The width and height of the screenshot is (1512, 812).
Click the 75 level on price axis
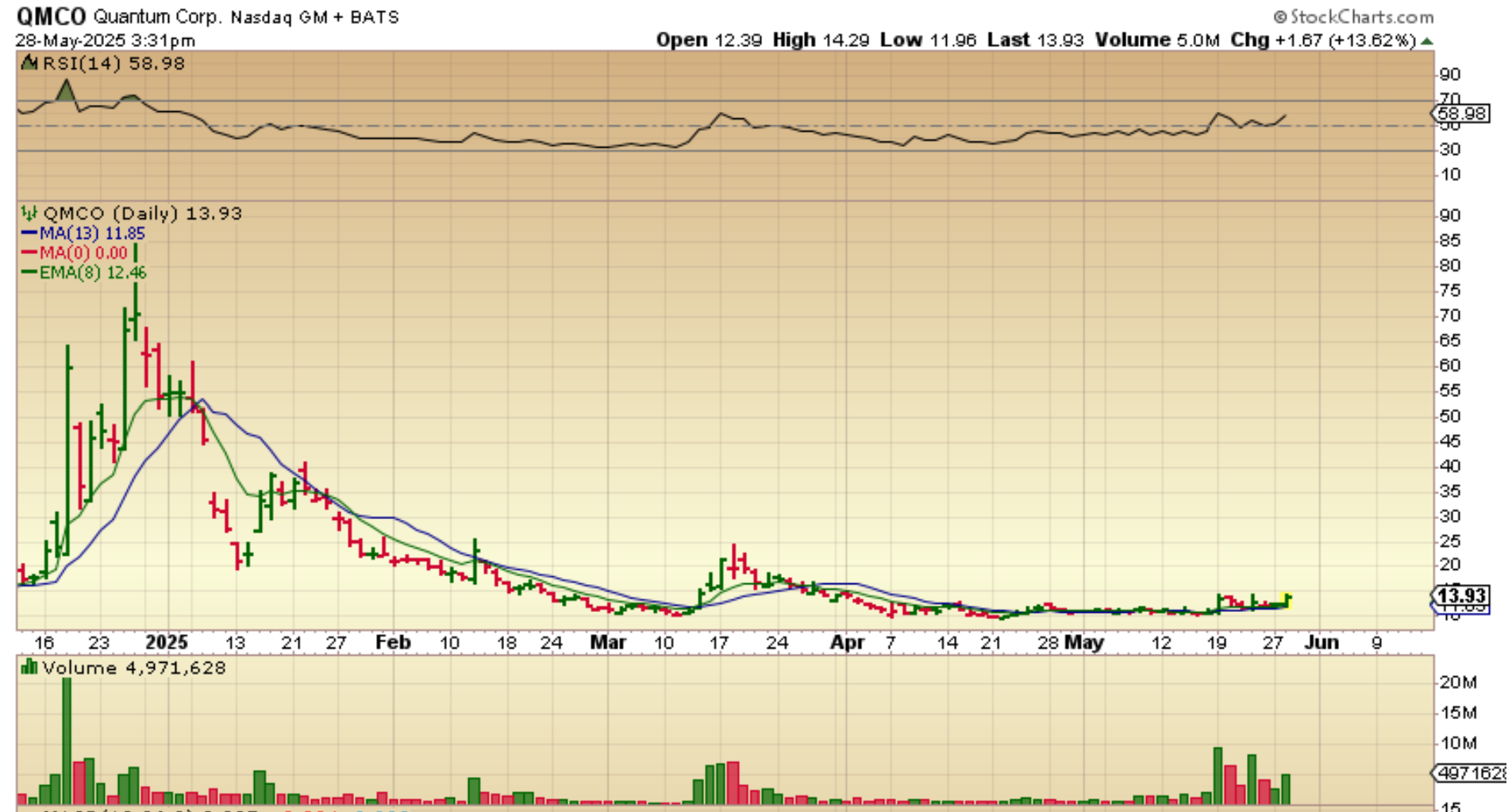click(x=1450, y=291)
